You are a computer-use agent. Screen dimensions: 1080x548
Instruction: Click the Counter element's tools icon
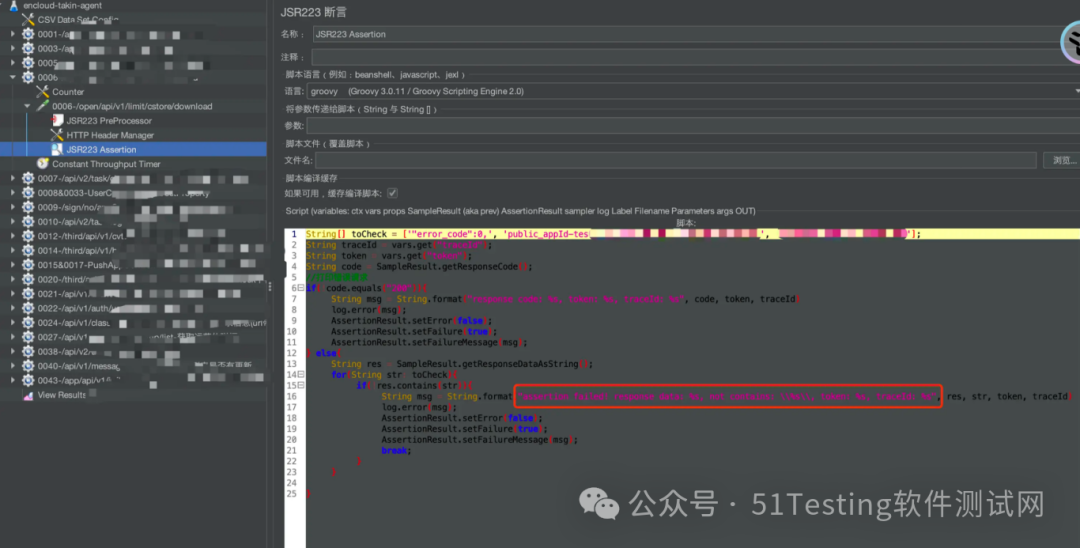click(43, 92)
